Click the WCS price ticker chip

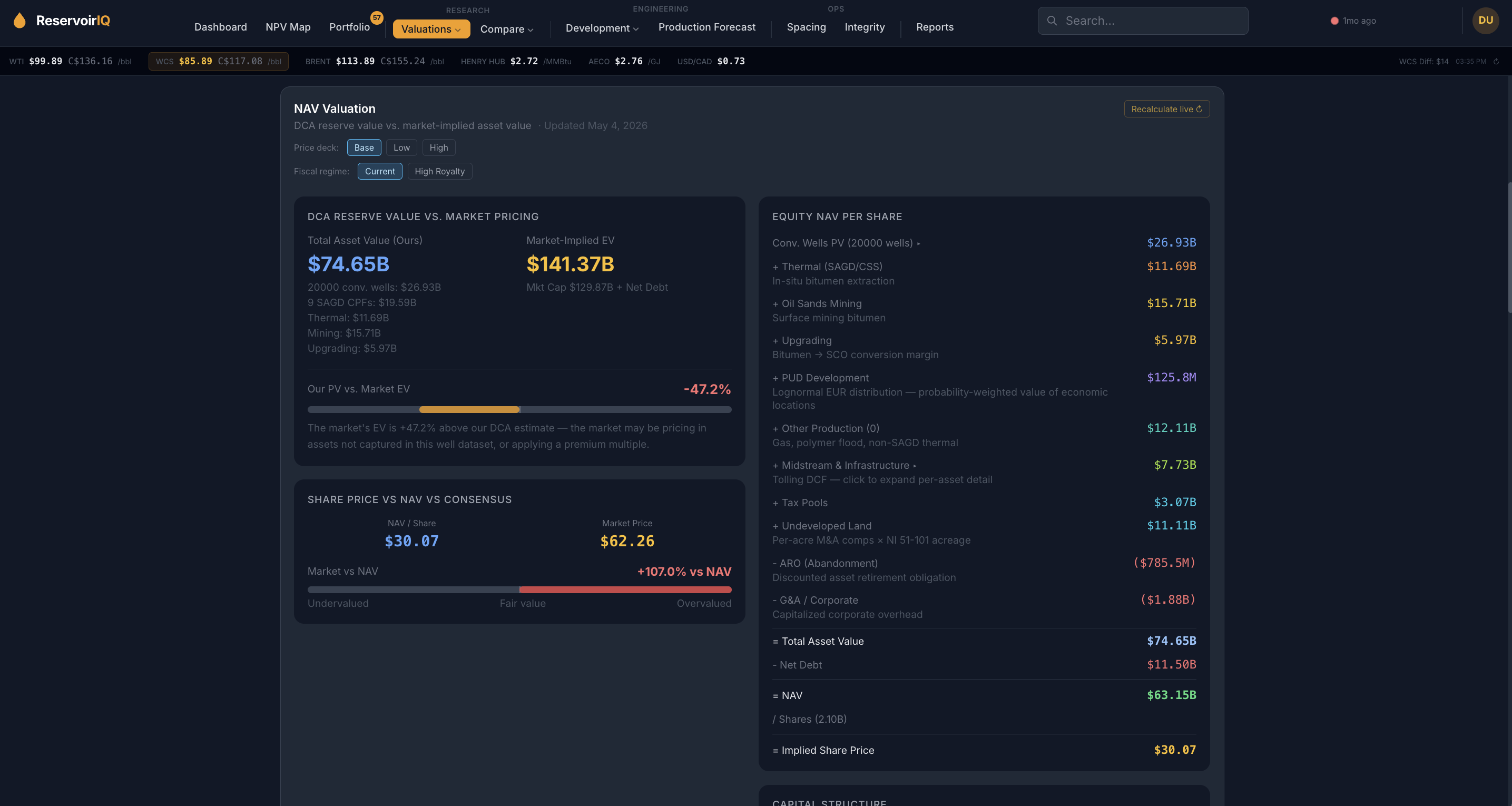(x=218, y=61)
